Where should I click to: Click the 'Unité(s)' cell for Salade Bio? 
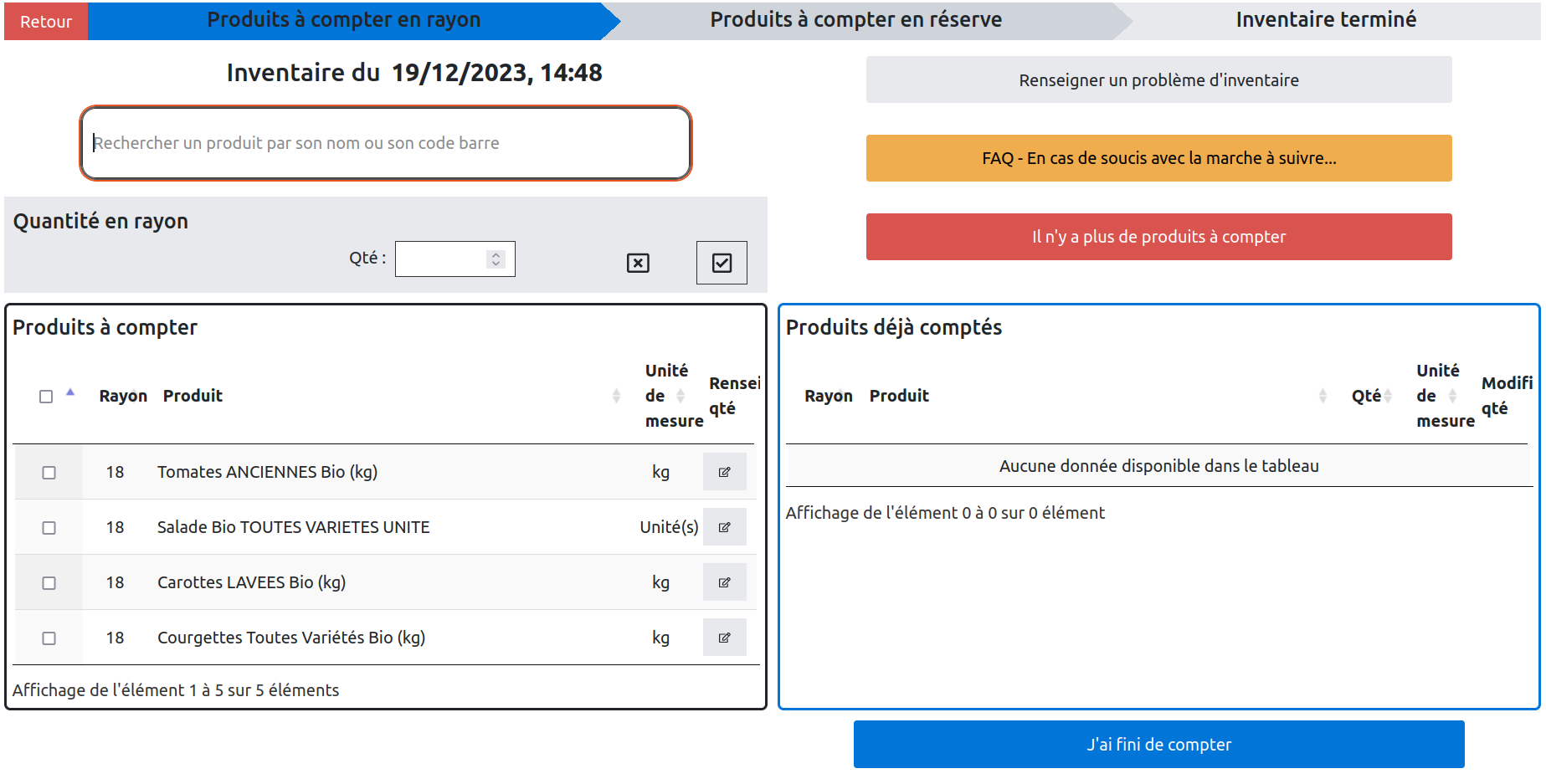coord(669,527)
